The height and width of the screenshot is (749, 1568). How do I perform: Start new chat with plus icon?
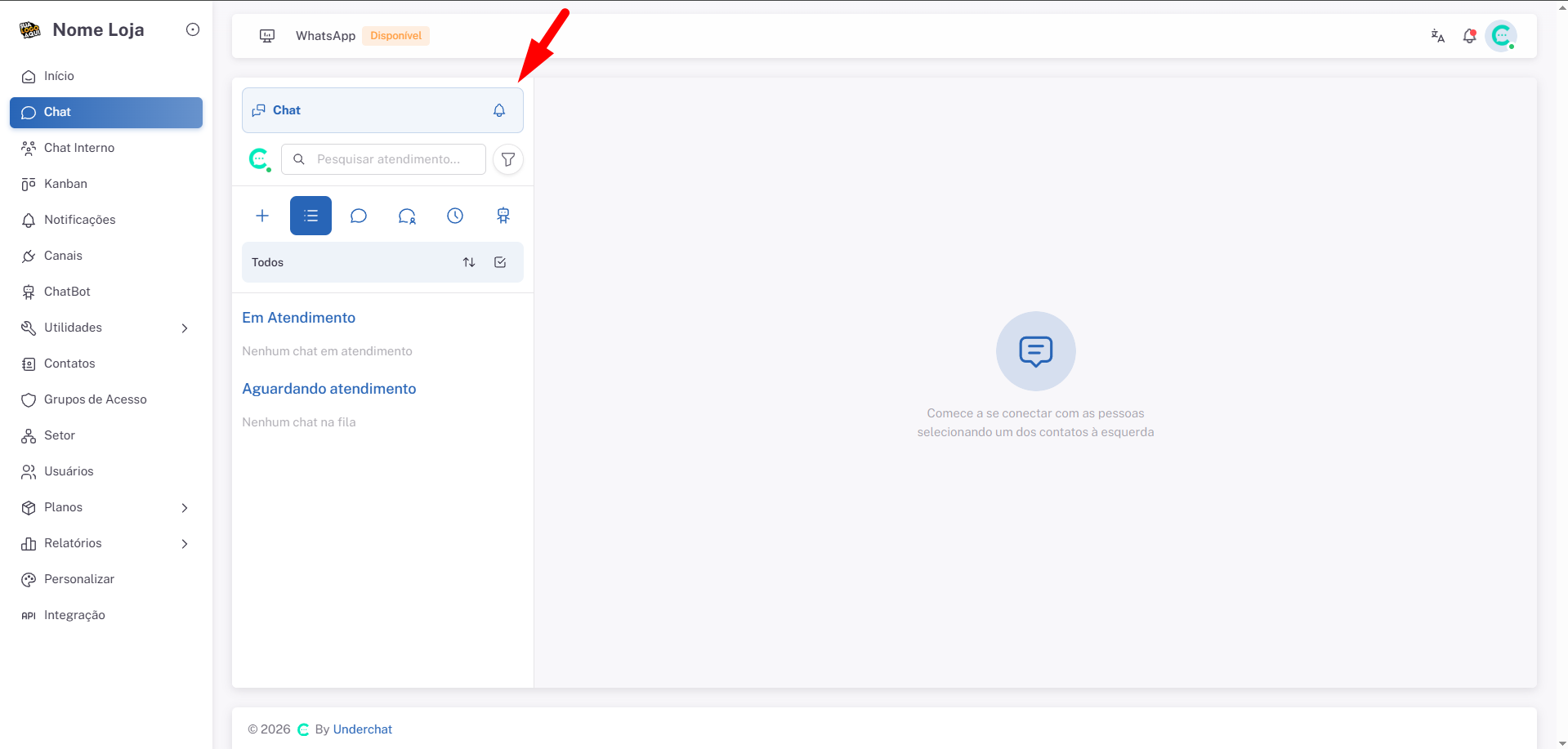262,216
